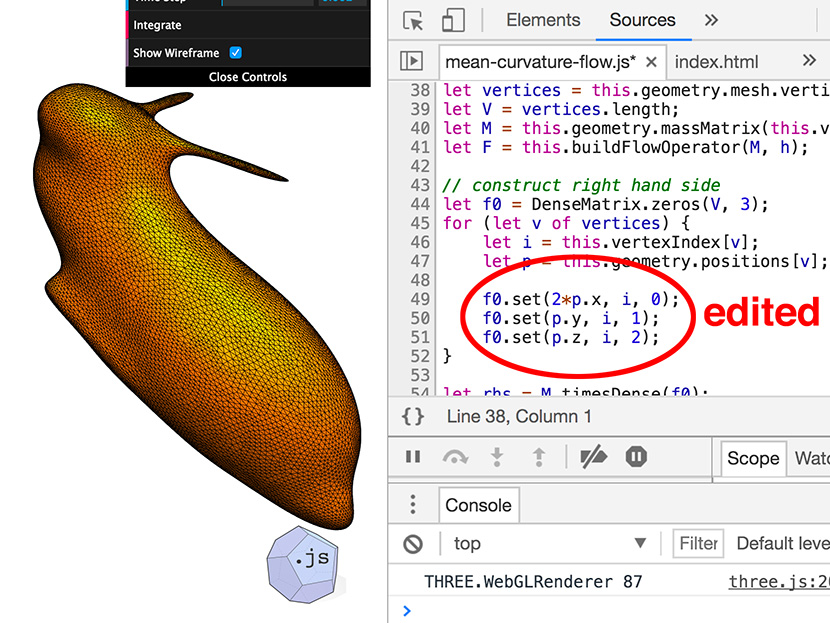This screenshot has width=830, height=623.
Task: Click the console Filter input
Action: pyautogui.click(x=698, y=544)
